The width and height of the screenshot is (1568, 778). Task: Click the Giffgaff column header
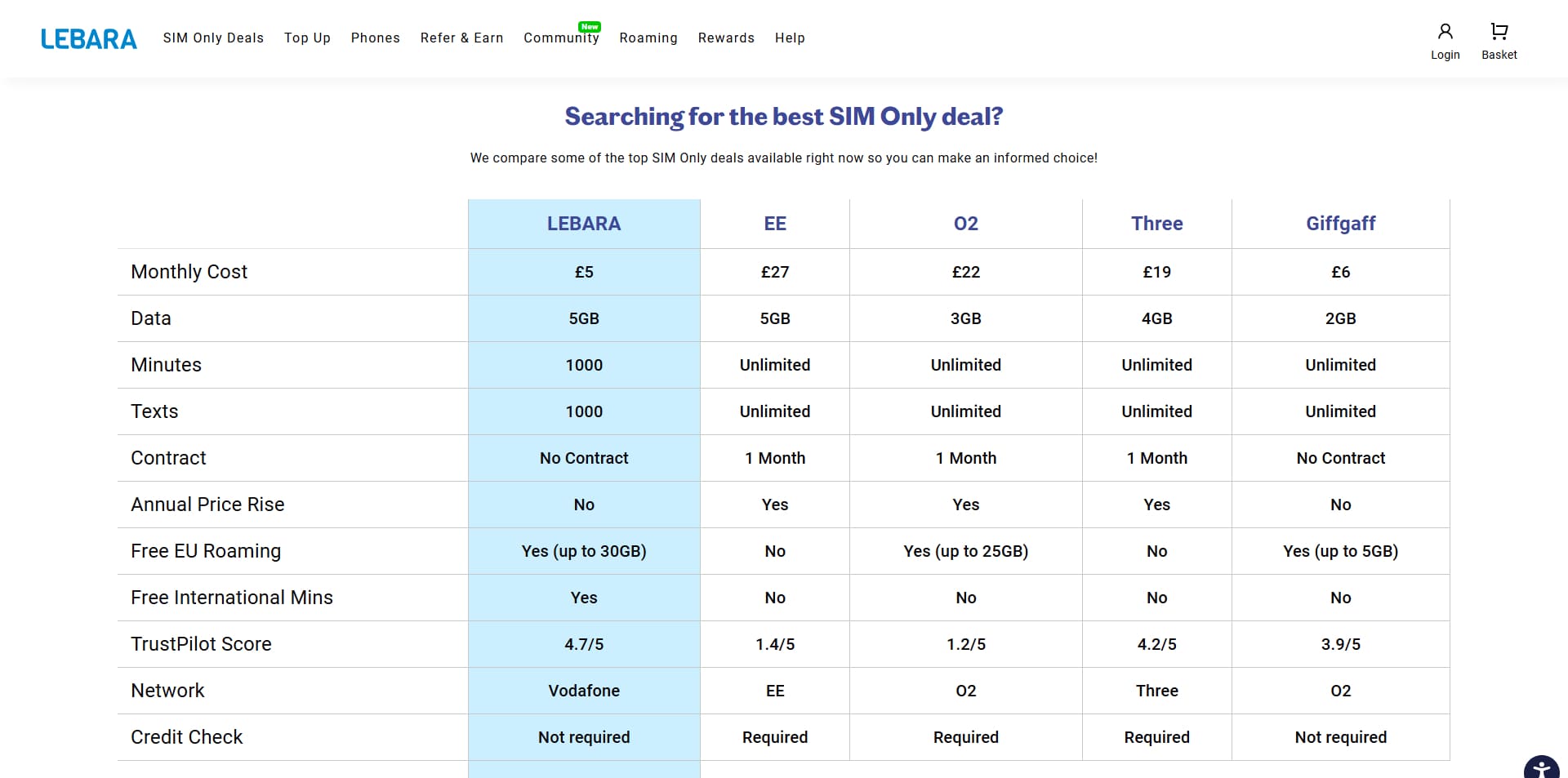click(x=1341, y=224)
